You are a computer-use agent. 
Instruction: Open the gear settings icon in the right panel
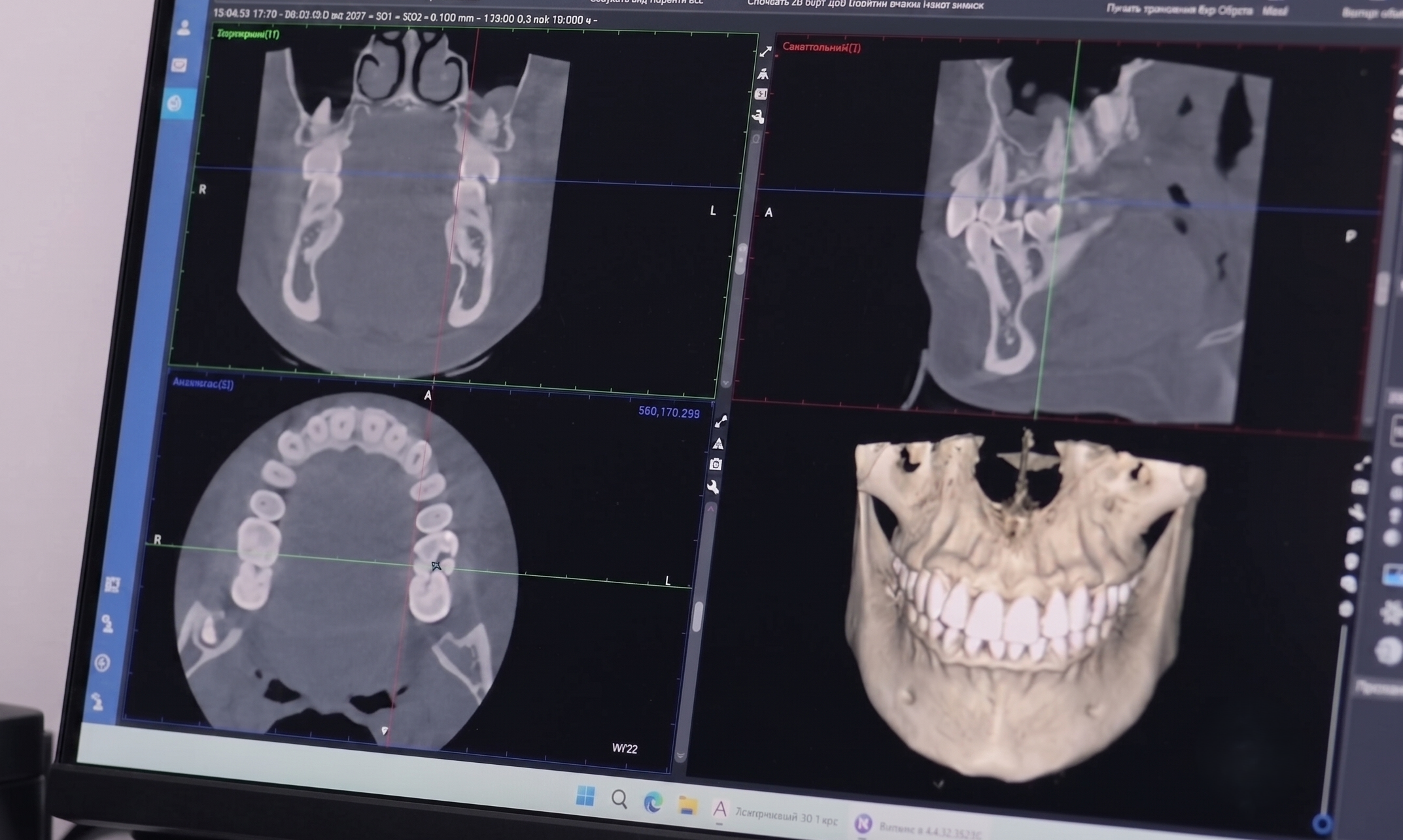tap(1391, 613)
